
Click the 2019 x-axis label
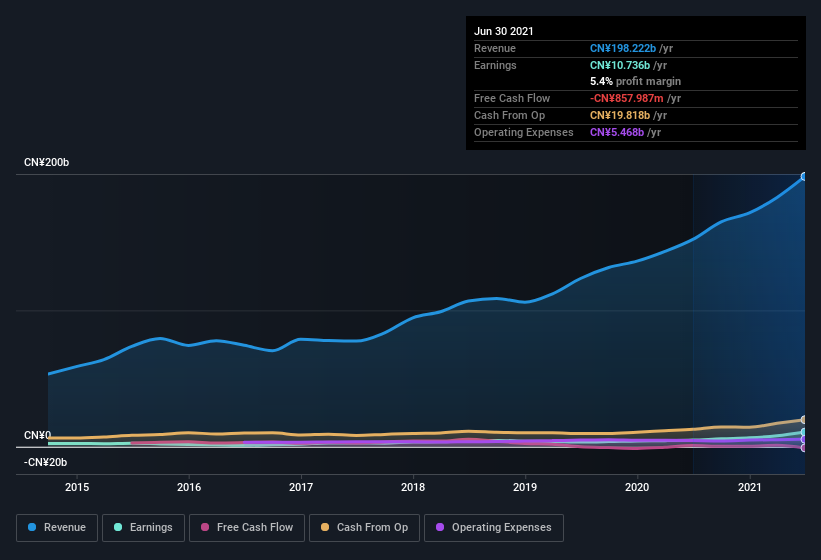click(525, 487)
